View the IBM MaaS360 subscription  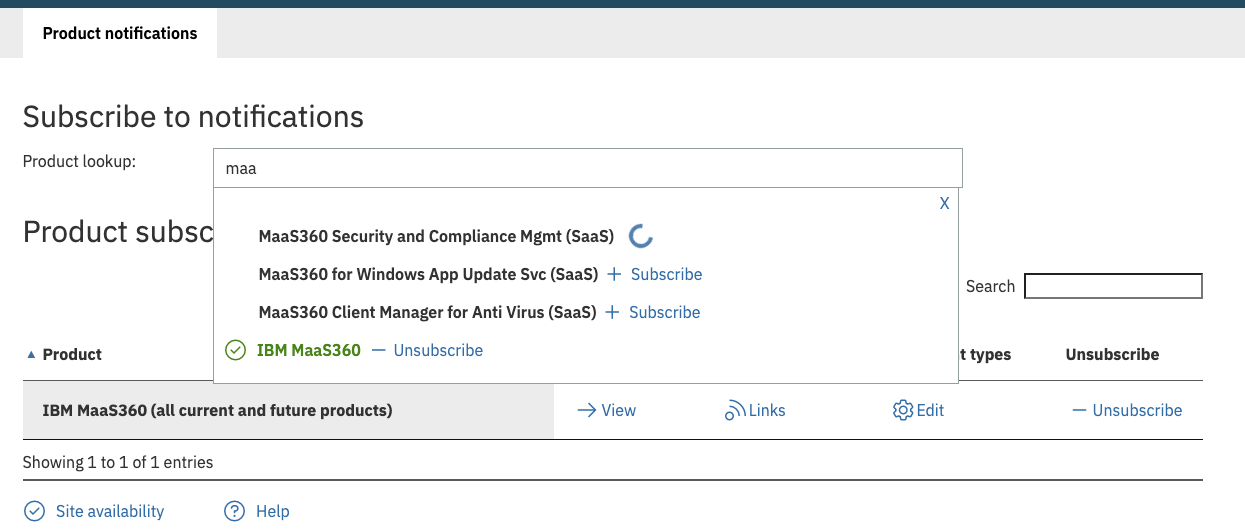tap(619, 410)
